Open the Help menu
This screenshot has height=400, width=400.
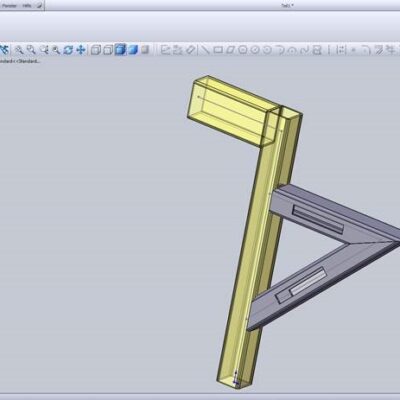(x=27, y=5)
